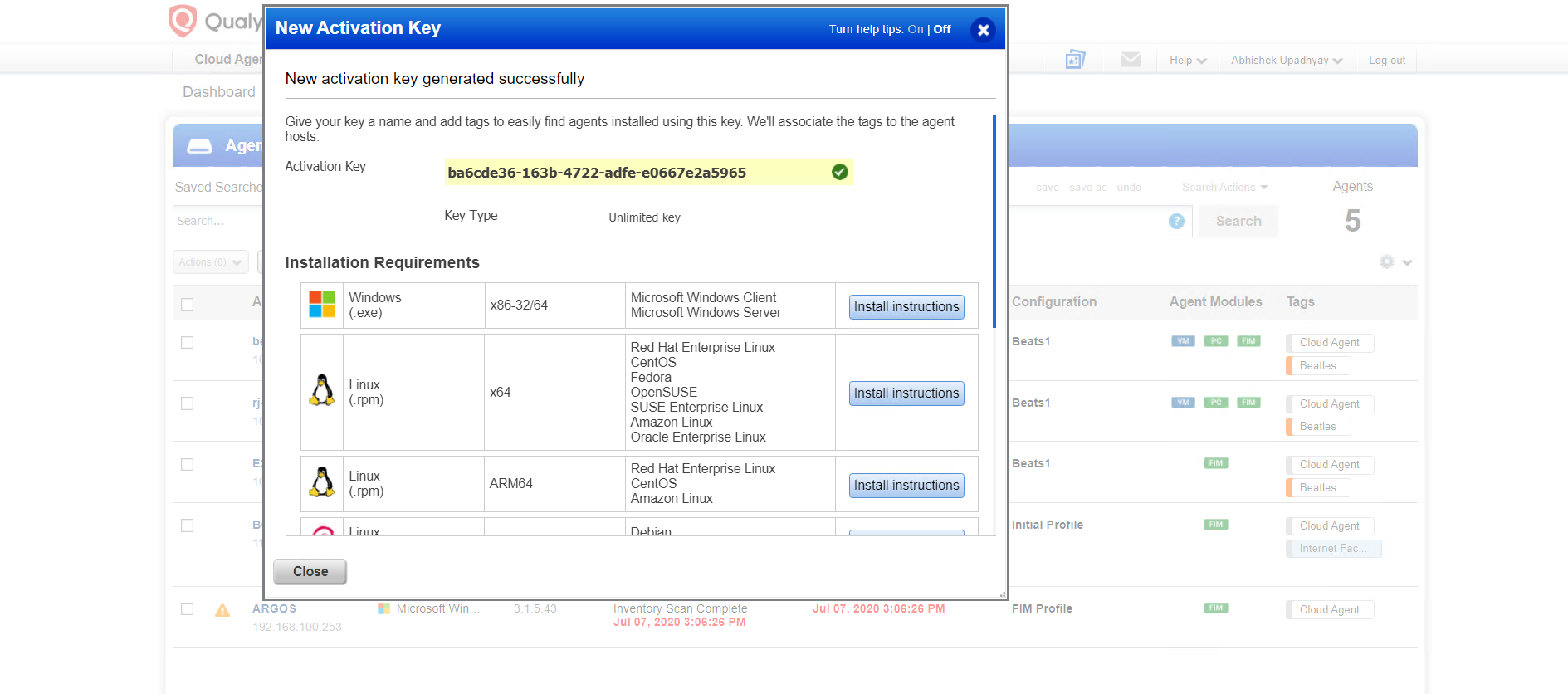This screenshot has height=694, width=1568.
Task: Toggle the select-all agents header checkbox
Action: tap(188, 305)
